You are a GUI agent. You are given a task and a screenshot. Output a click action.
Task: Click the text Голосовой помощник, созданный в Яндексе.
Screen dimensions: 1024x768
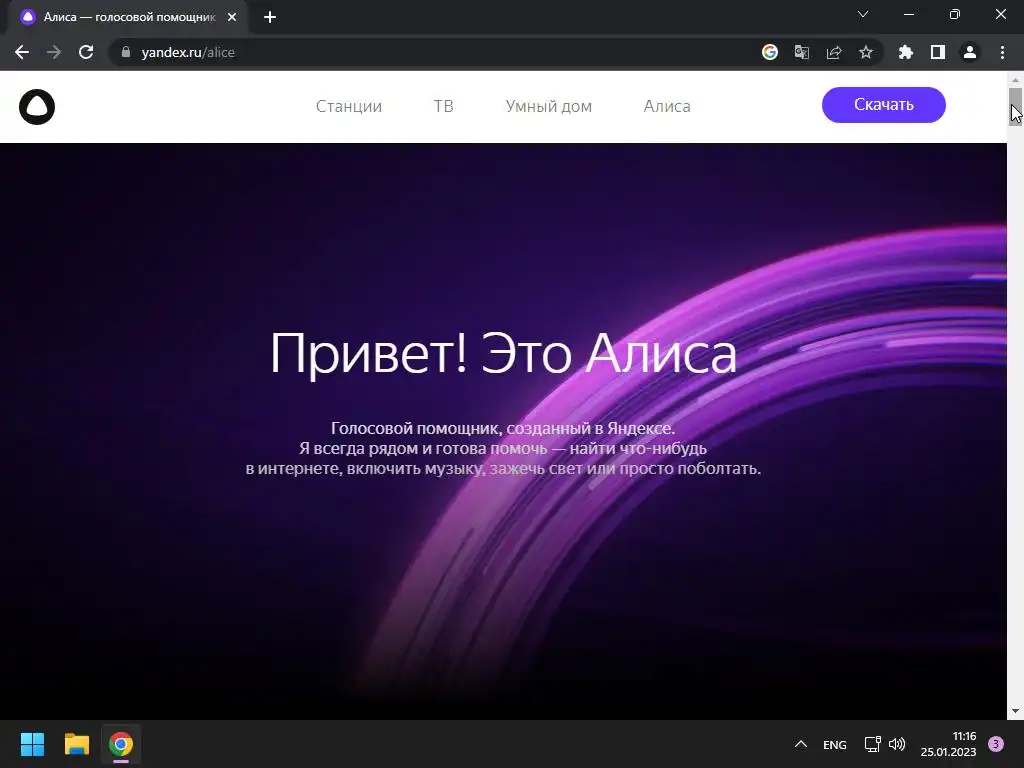[x=503, y=428]
